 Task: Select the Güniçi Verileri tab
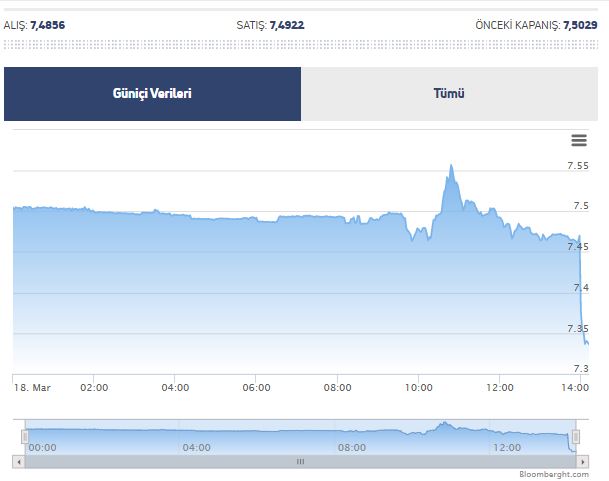[x=152, y=94]
